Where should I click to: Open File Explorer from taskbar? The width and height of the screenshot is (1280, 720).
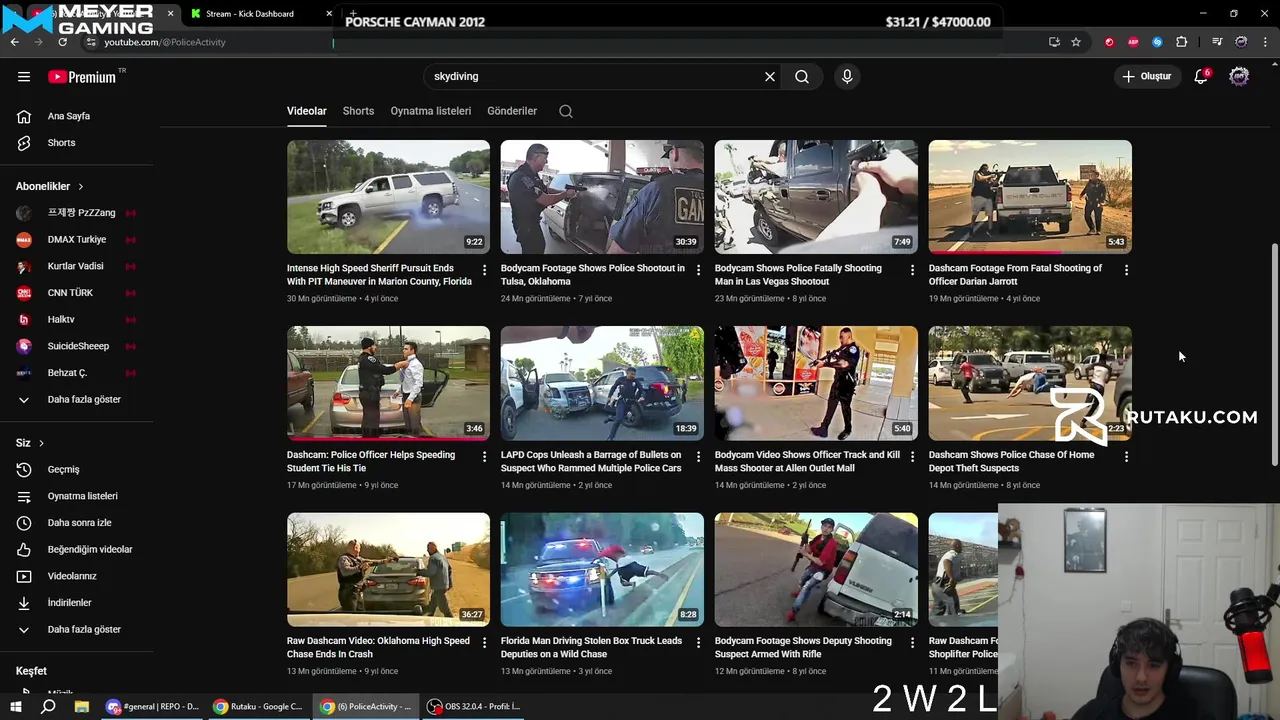[82, 706]
